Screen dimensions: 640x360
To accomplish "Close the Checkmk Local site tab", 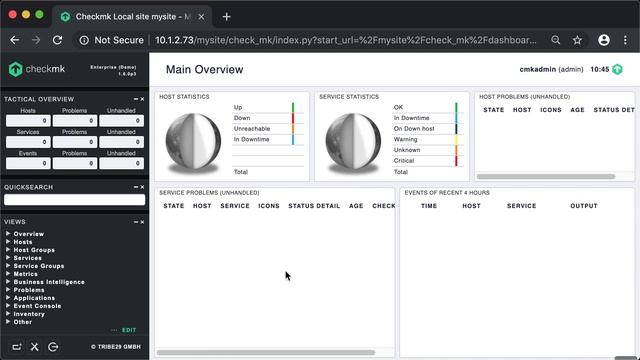I will (201, 17).
